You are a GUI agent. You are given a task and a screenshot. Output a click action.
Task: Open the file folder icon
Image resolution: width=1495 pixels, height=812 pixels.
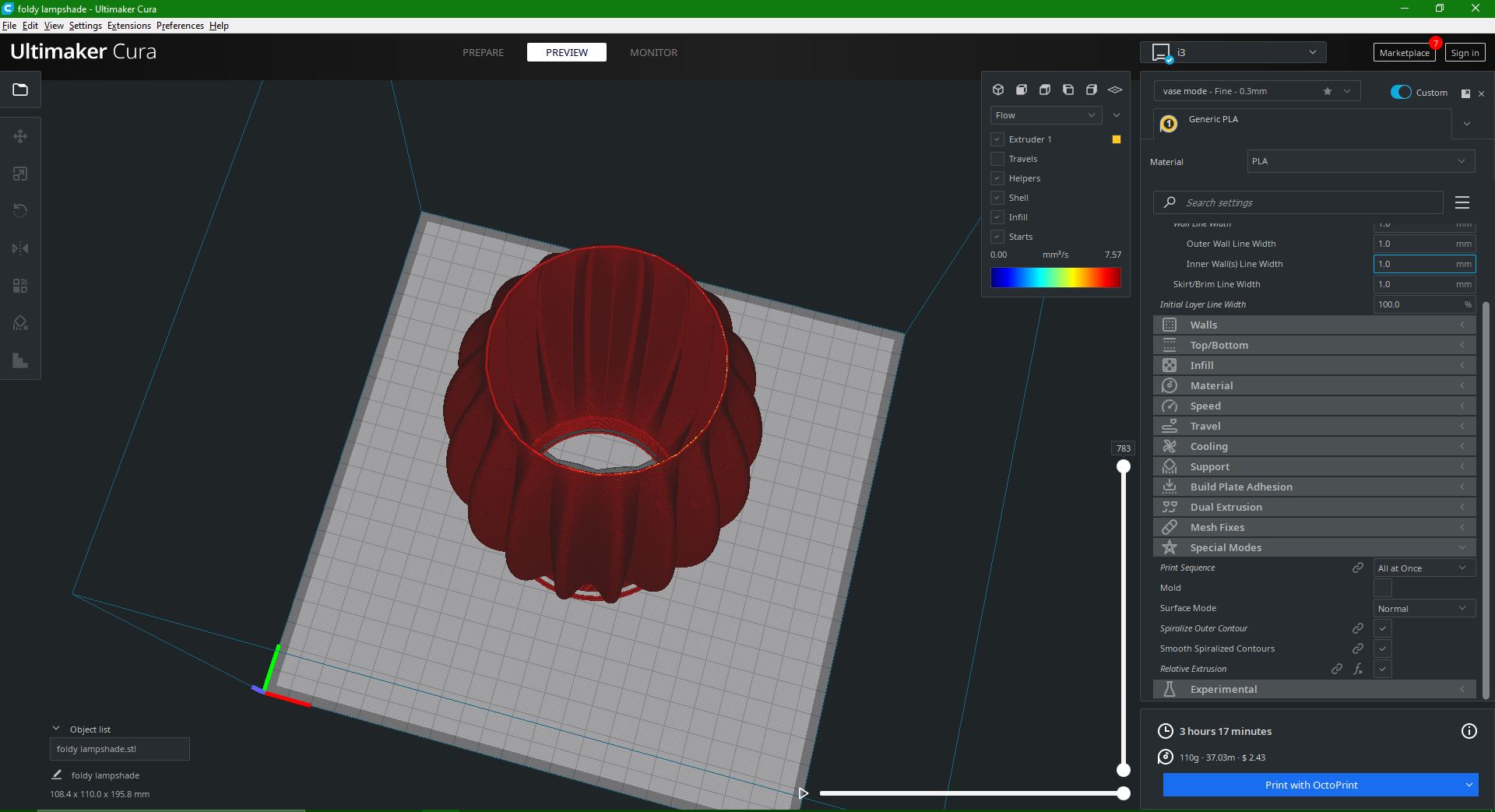20,90
